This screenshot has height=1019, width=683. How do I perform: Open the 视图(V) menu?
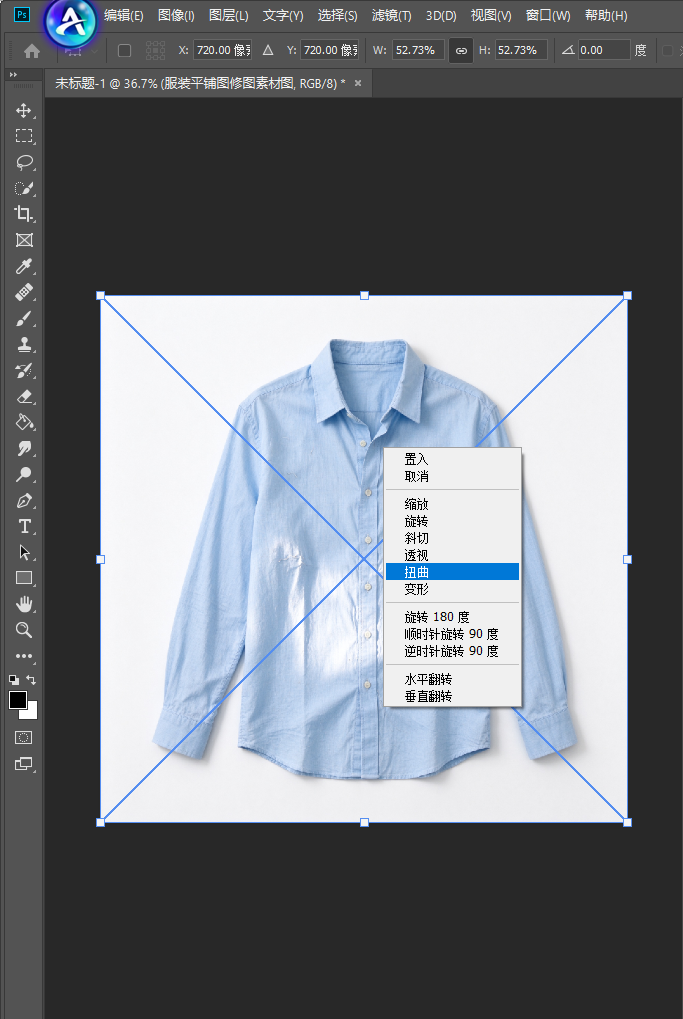tap(491, 16)
